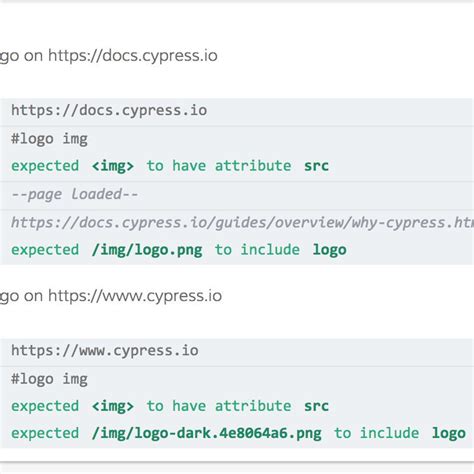Image resolution: width=474 pixels, height=474 pixels.
Task: Click the logo-dark.4e8064a6.png file path
Action: pyautogui.click(x=206, y=434)
